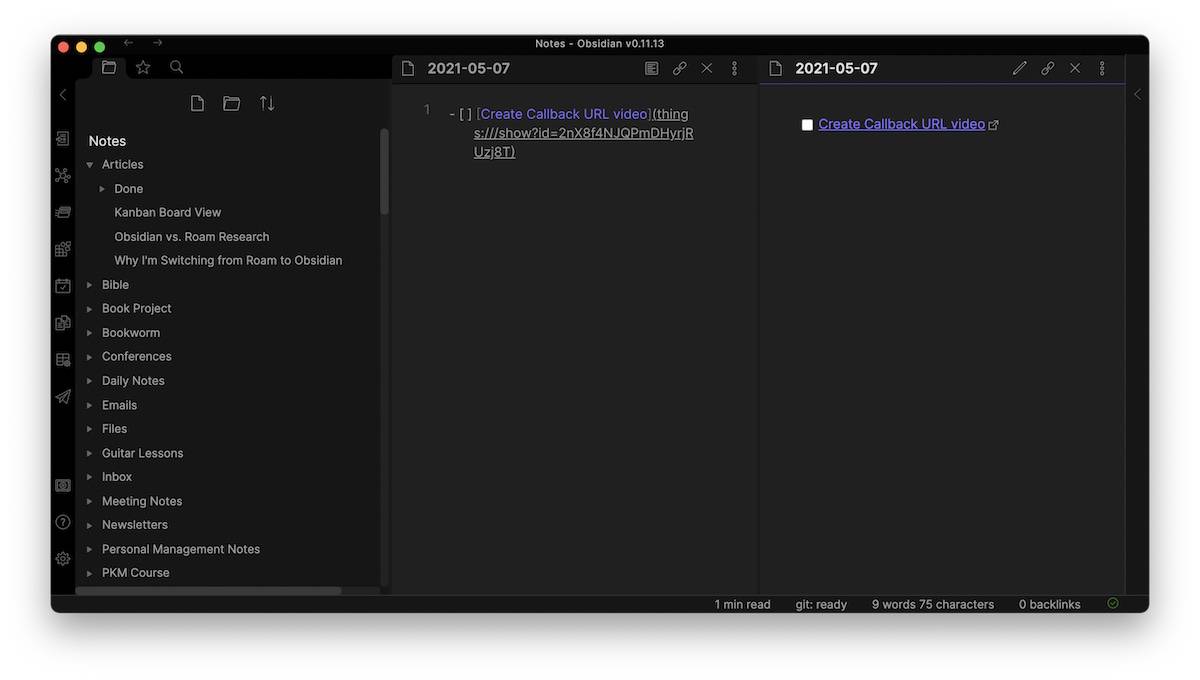The height and width of the screenshot is (680, 1200).
Task: Open the File explorer tab icon
Action: click(x=109, y=67)
